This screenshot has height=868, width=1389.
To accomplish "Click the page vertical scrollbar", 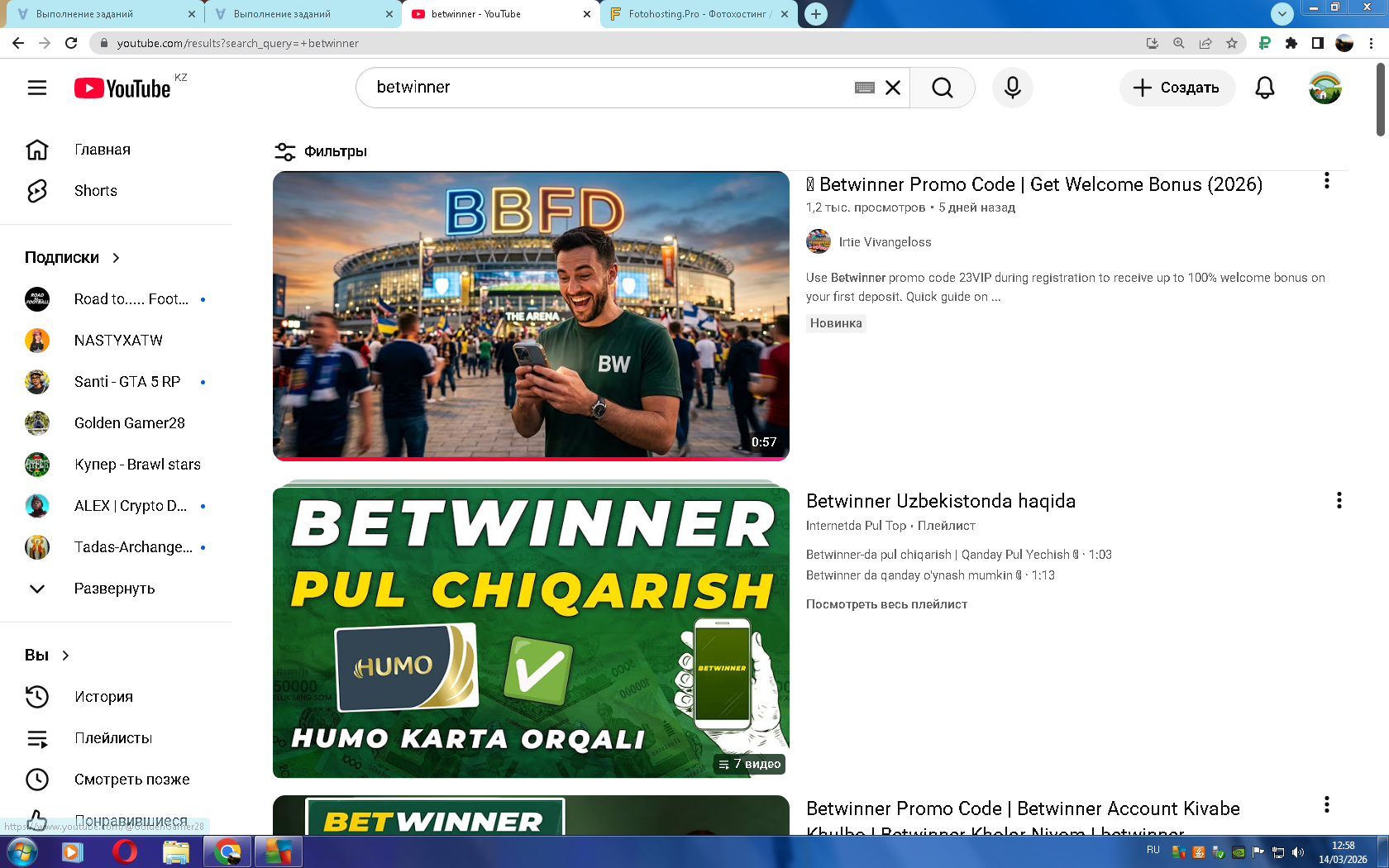I will point(1381,99).
